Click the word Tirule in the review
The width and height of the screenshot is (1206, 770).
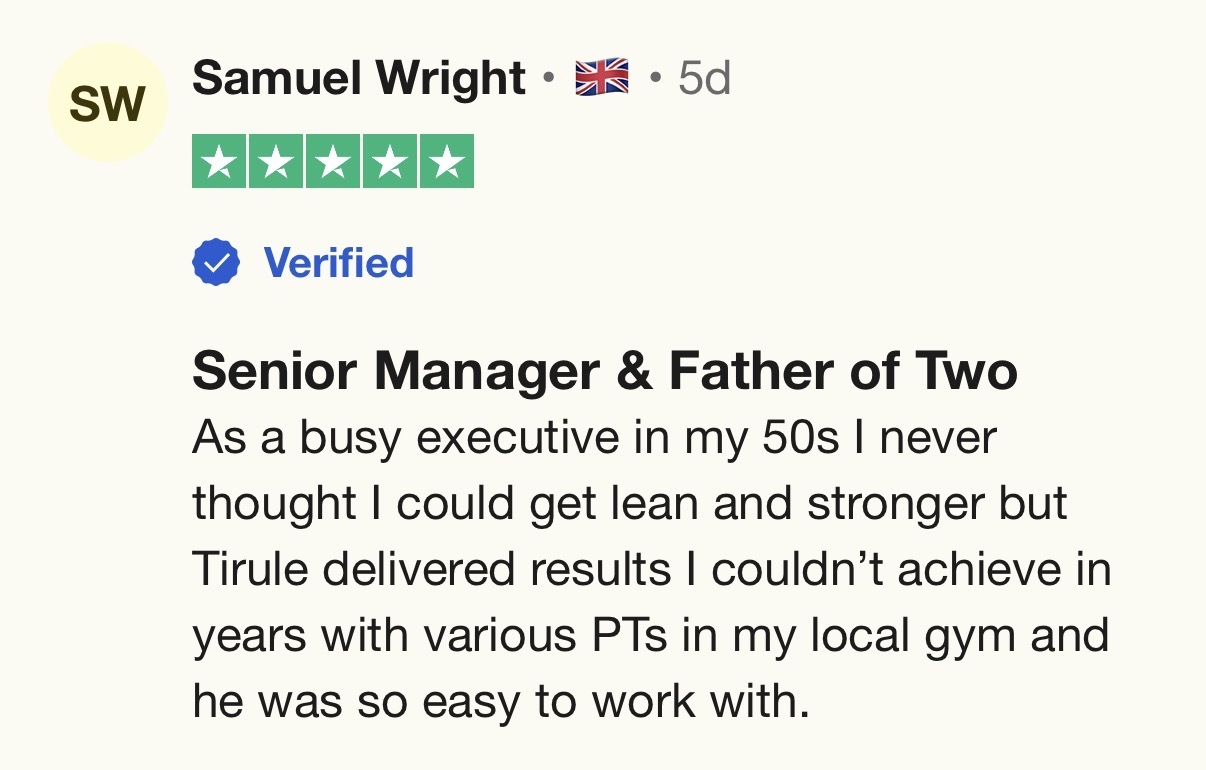coord(252,570)
